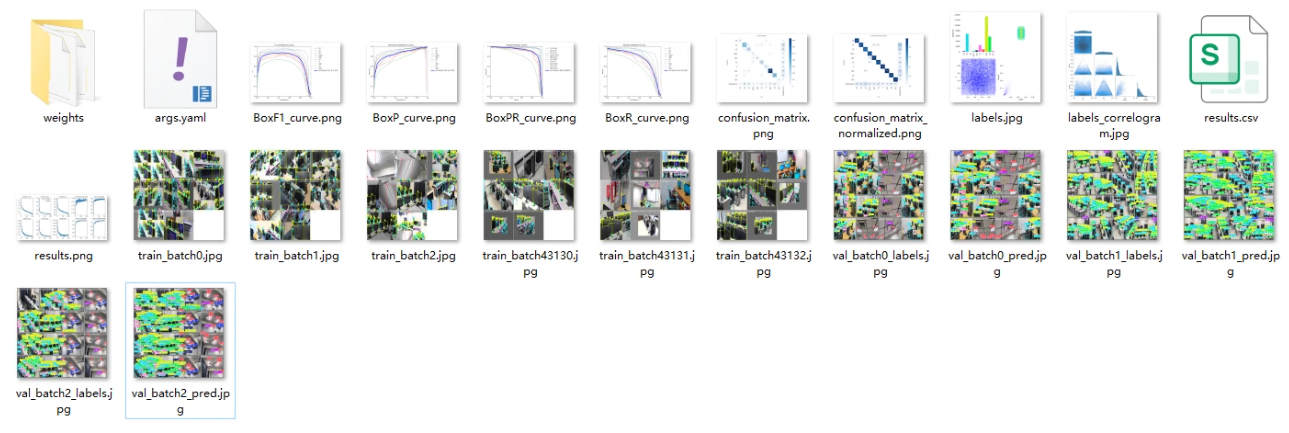Click the 'labels_correlogram.jpg' file name
The width and height of the screenshot is (1289, 433).
pyautogui.click(x=1113, y=125)
